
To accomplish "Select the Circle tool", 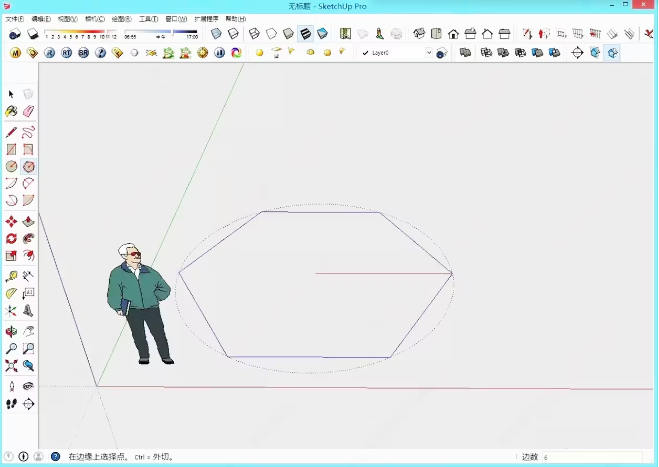I will click(x=11, y=166).
